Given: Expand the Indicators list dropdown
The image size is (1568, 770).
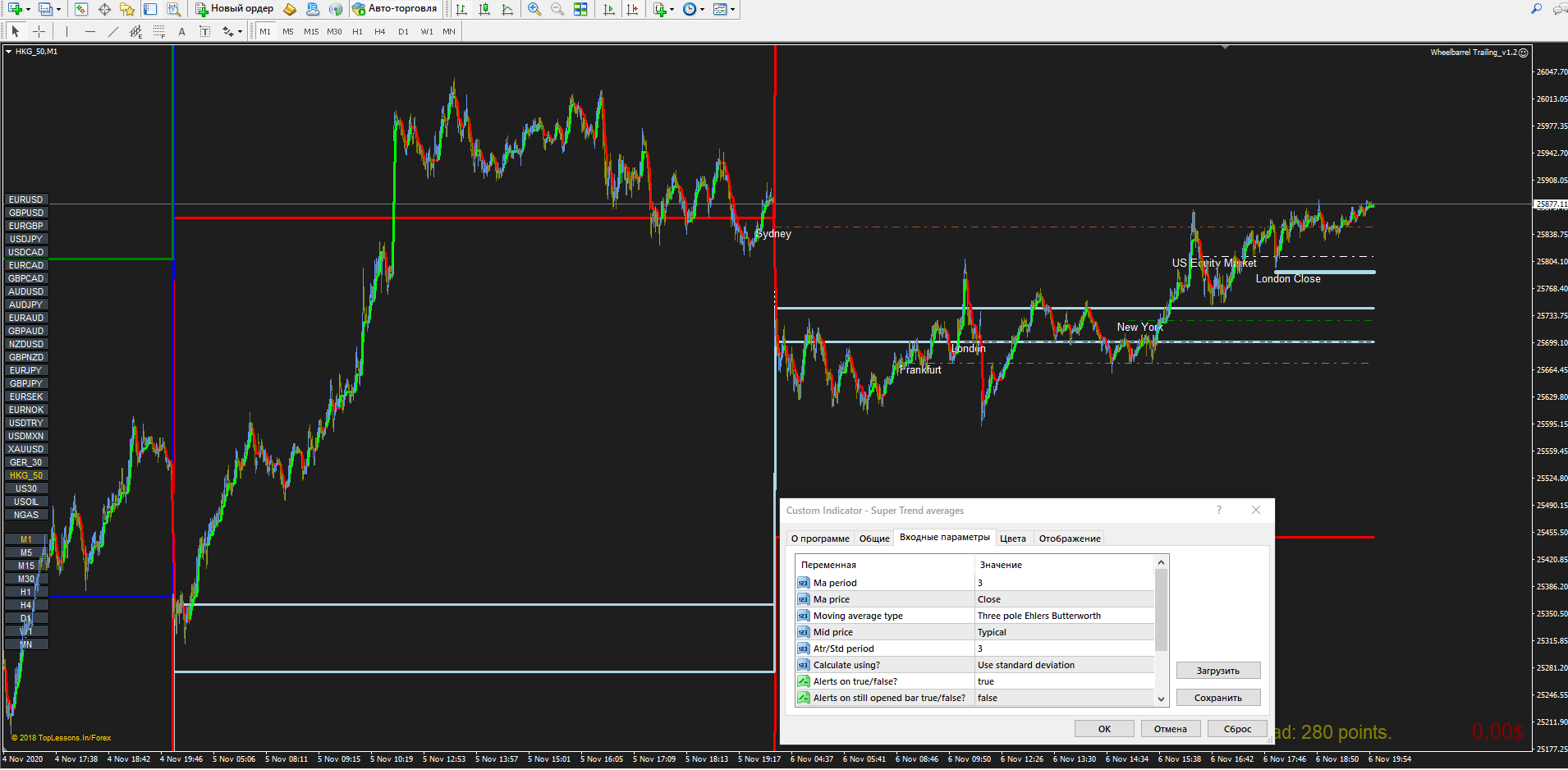Looking at the screenshot, I should point(672,9).
